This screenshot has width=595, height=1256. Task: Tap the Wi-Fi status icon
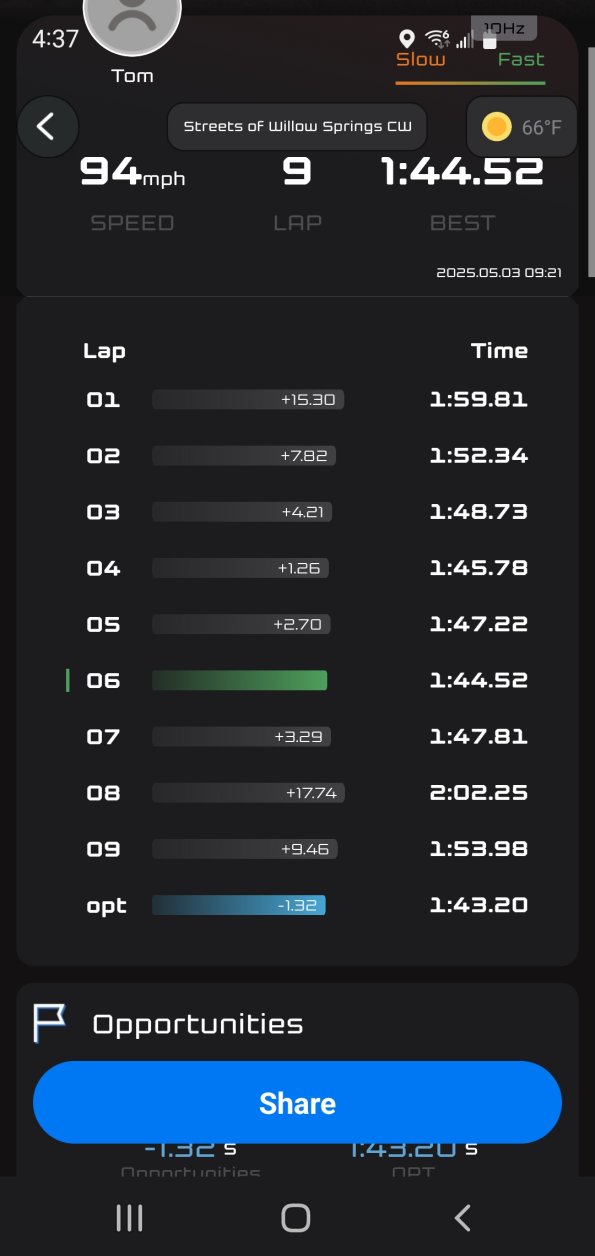(436, 39)
